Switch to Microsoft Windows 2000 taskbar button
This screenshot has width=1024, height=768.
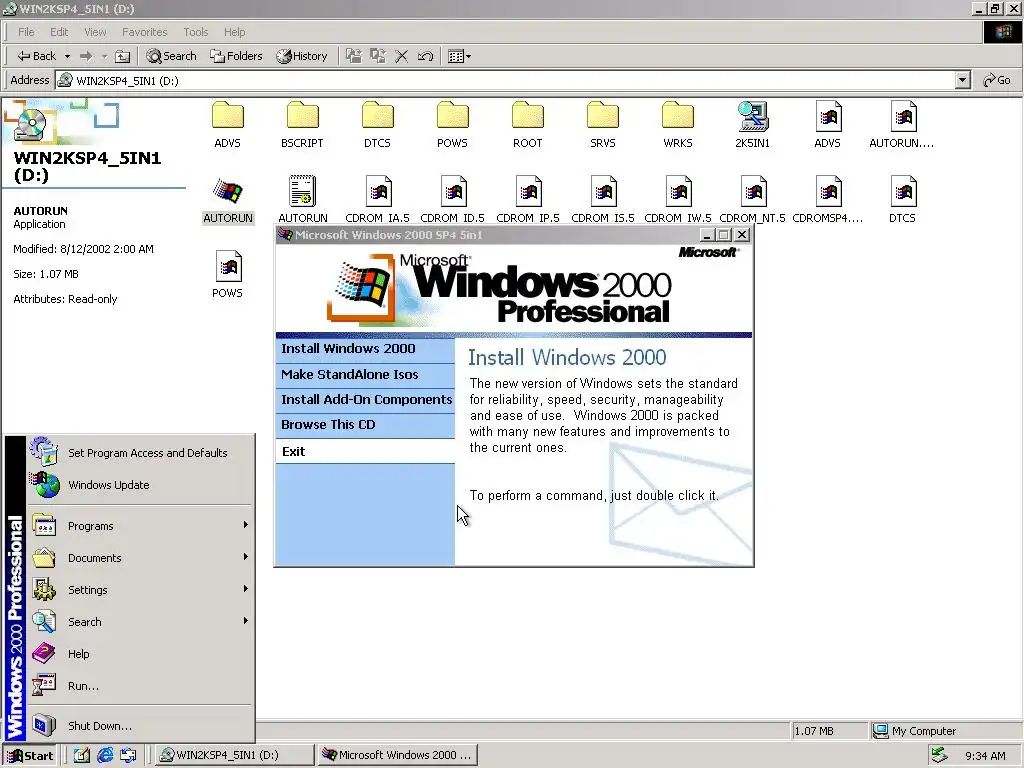(x=398, y=755)
